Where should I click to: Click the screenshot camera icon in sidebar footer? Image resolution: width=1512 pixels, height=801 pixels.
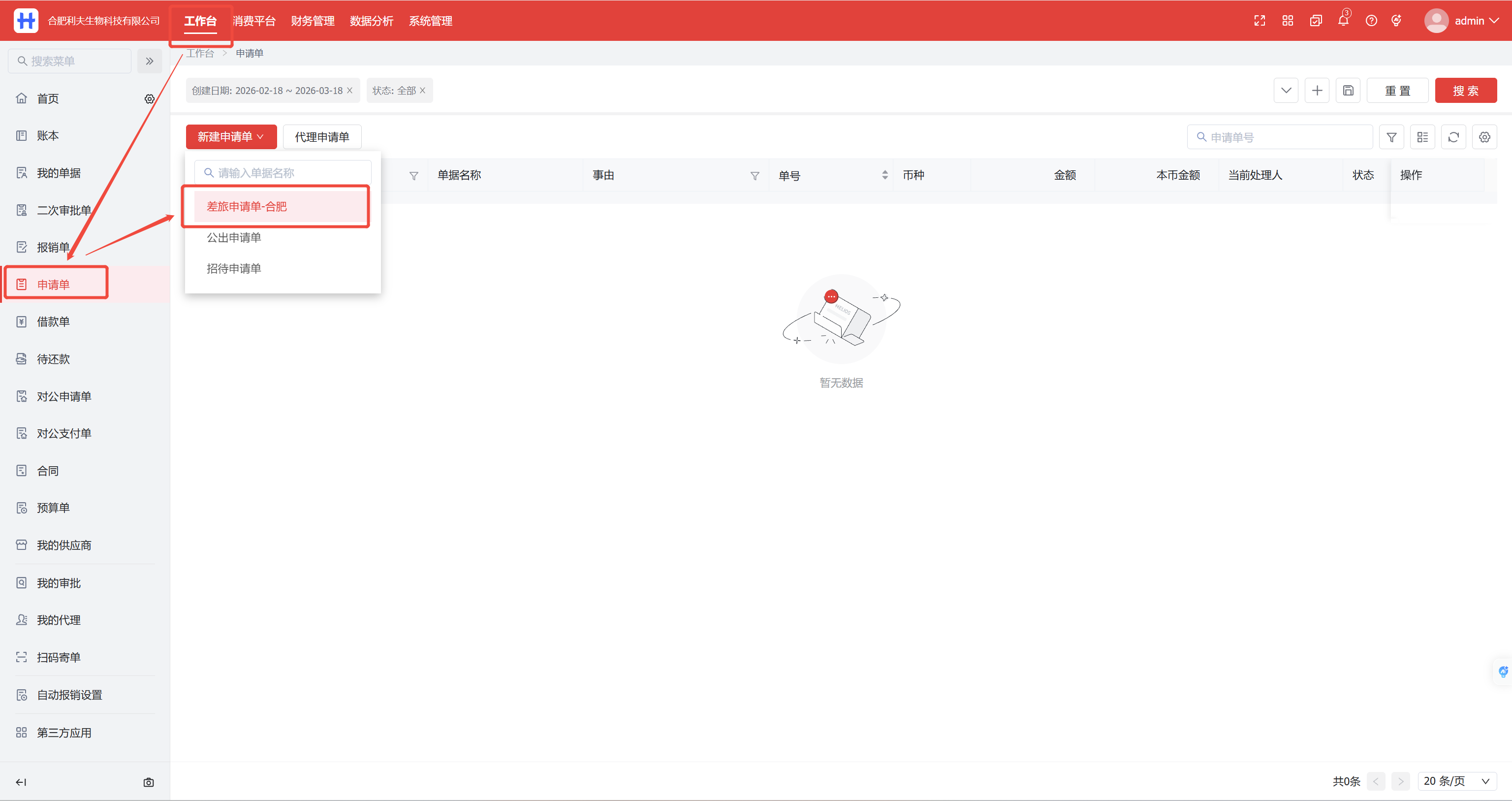149,782
